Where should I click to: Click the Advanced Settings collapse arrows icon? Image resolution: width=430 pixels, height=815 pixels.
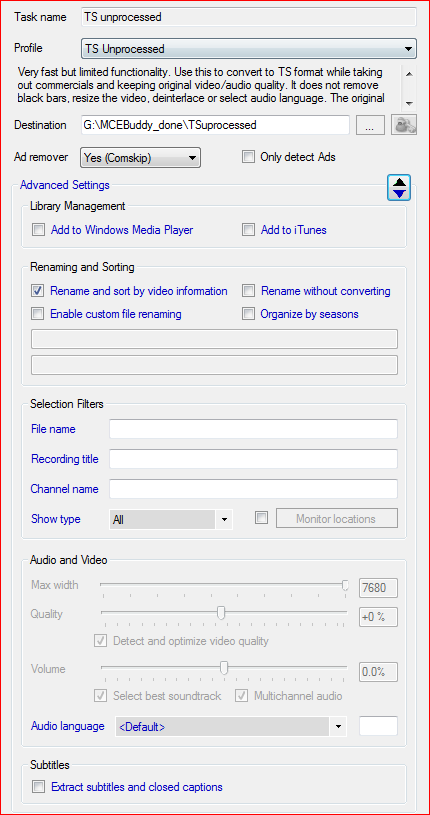click(x=399, y=188)
